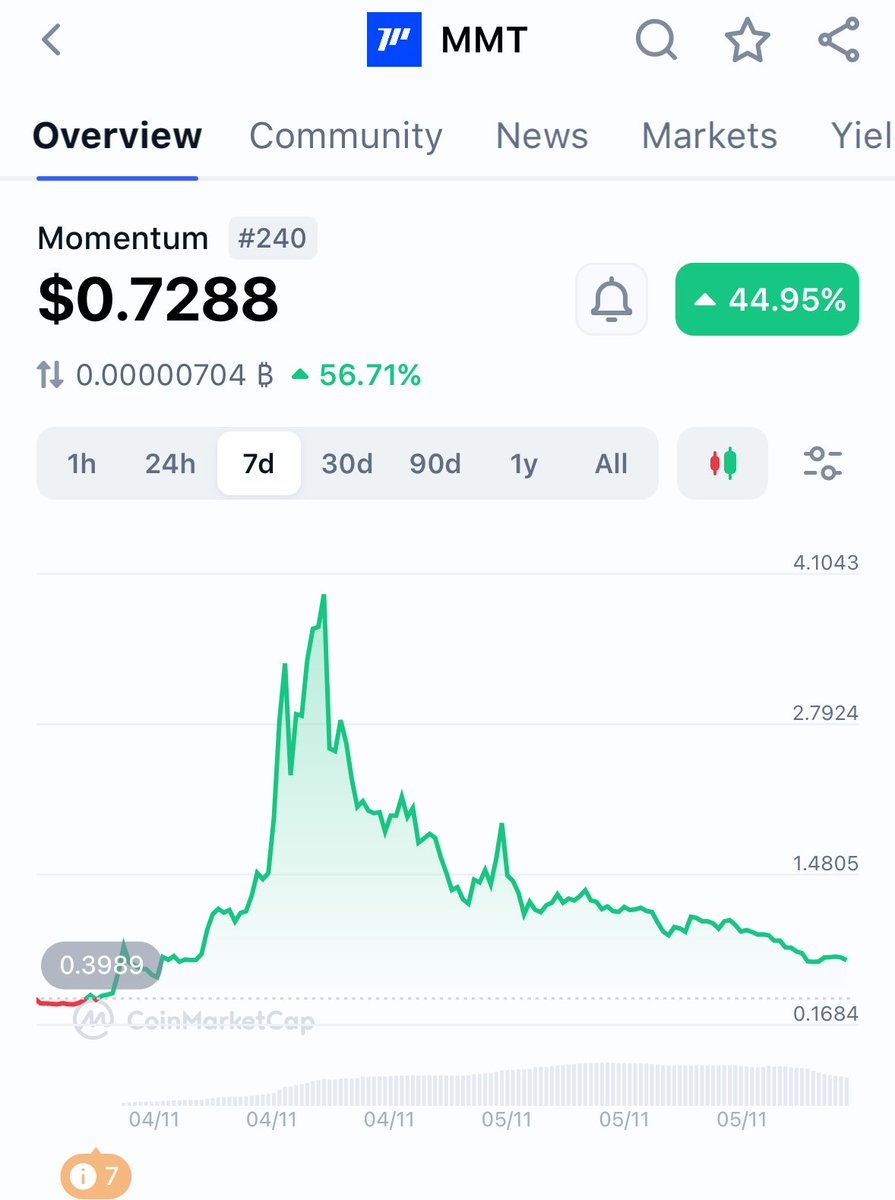Add MMT to favorites star
Image resolution: width=895 pixels, height=1200 pixels.
coord(747,41)
